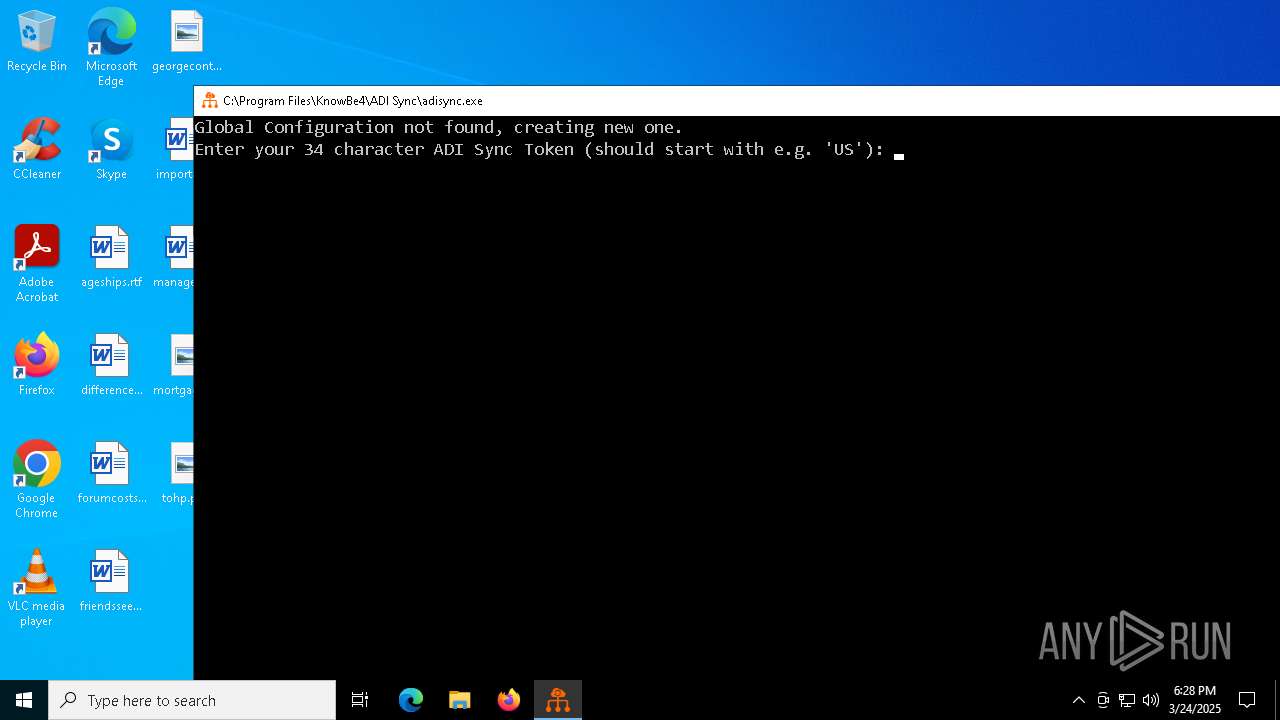
Task: Open Edge from the taskbar
Action: [x=411, y=700]
